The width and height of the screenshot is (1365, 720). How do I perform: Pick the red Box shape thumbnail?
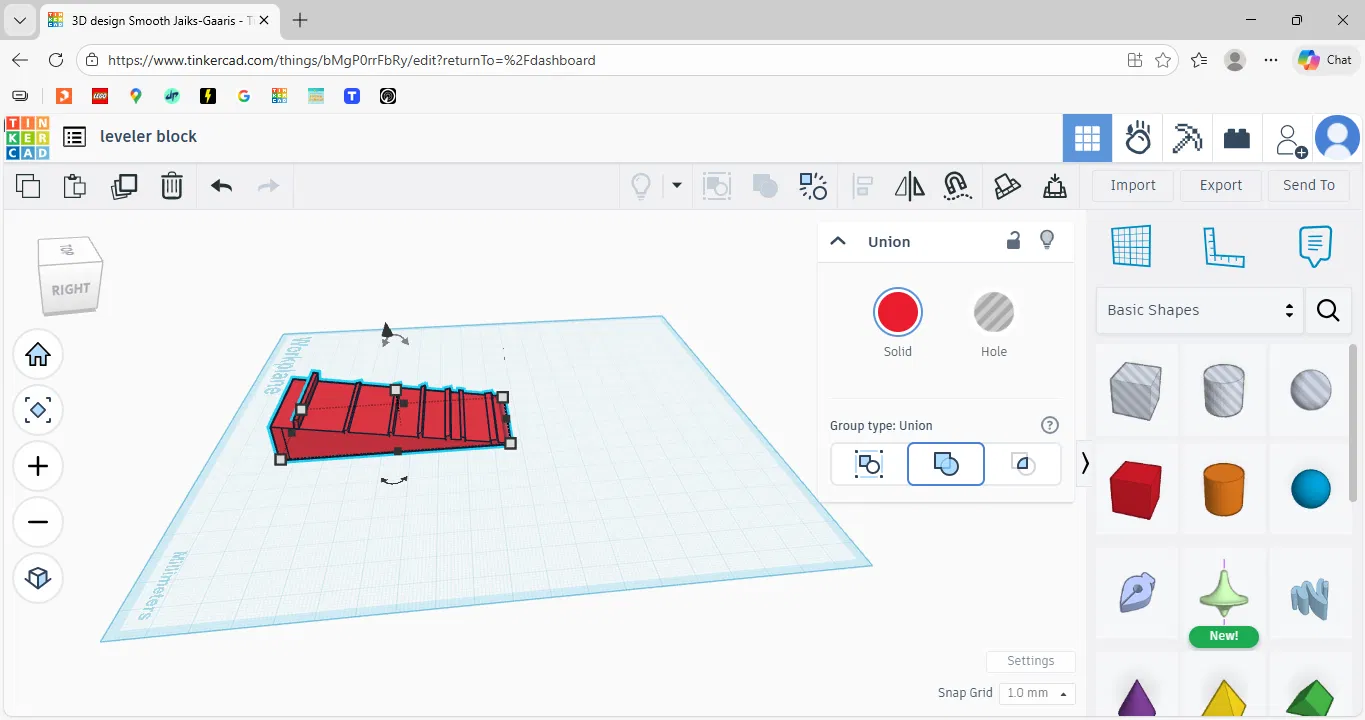(x=1136, y=490)
